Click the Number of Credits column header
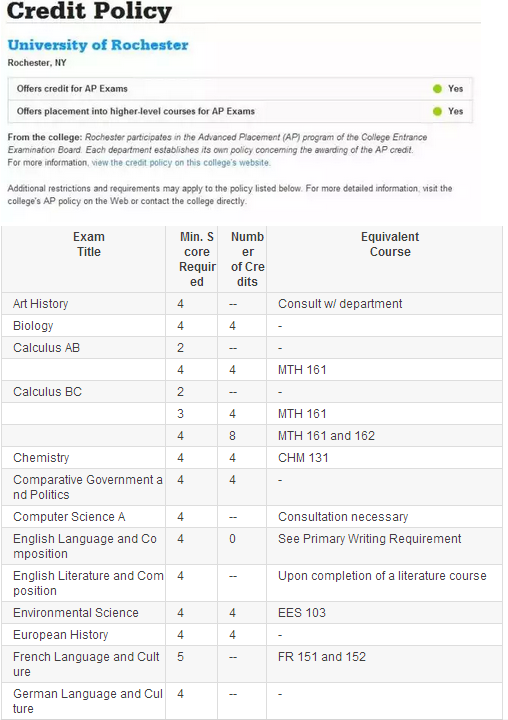Viewport: 508px width, 720px height. click(x=248, y=259)
